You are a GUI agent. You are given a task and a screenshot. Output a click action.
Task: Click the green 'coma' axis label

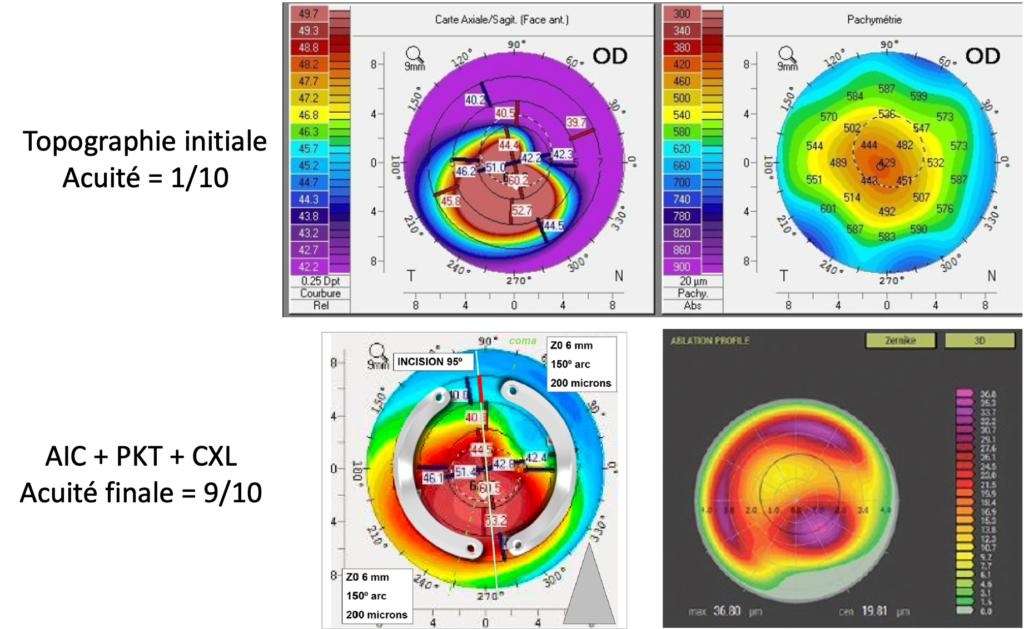[x=522, y=340]
